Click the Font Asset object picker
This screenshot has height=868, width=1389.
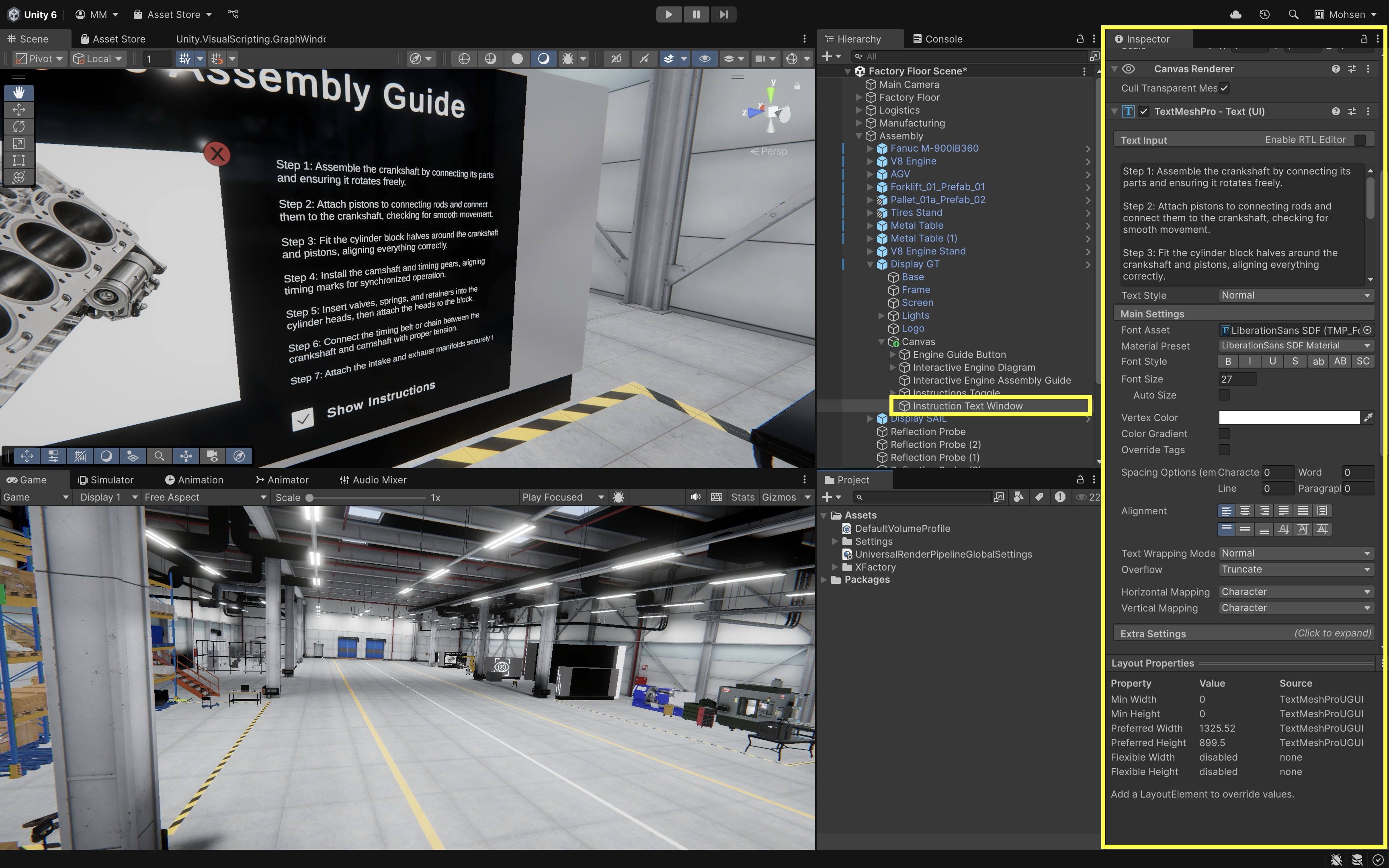[1367, 330]
